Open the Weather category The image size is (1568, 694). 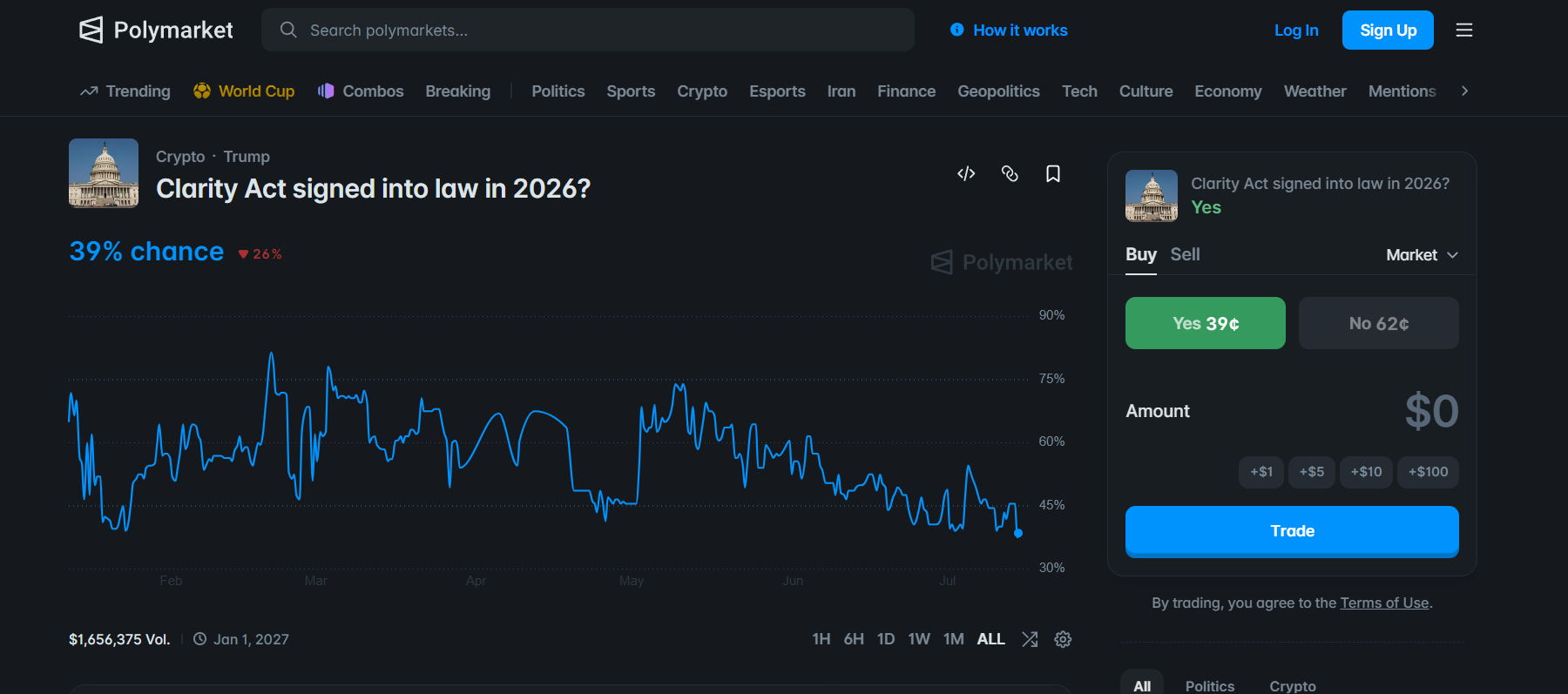[x=1315, y=91]
